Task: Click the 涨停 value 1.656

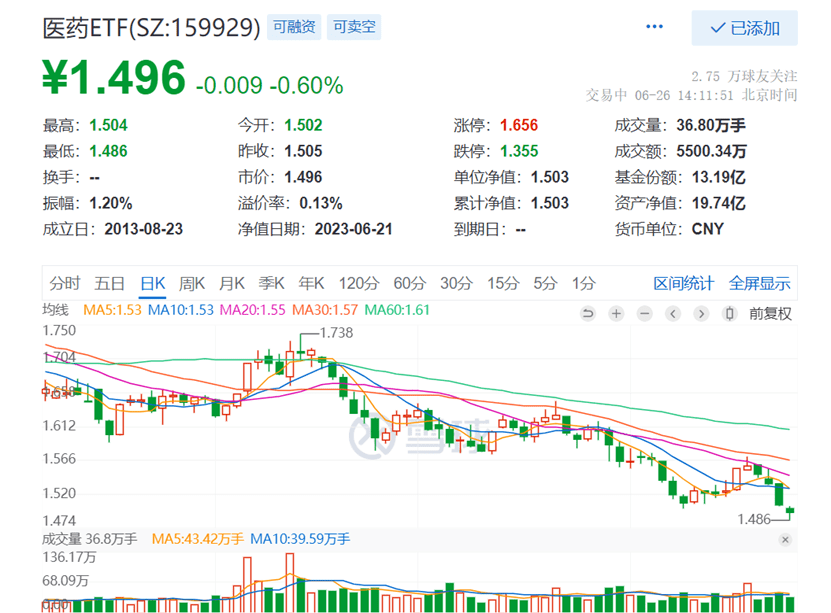Action: point(519,126)
